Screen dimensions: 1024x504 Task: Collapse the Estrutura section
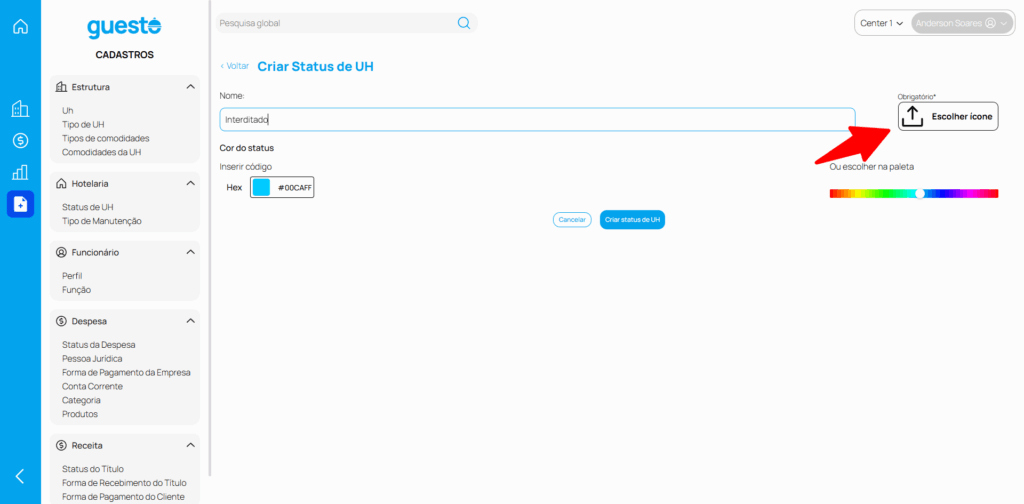click(x=190, y=87)
